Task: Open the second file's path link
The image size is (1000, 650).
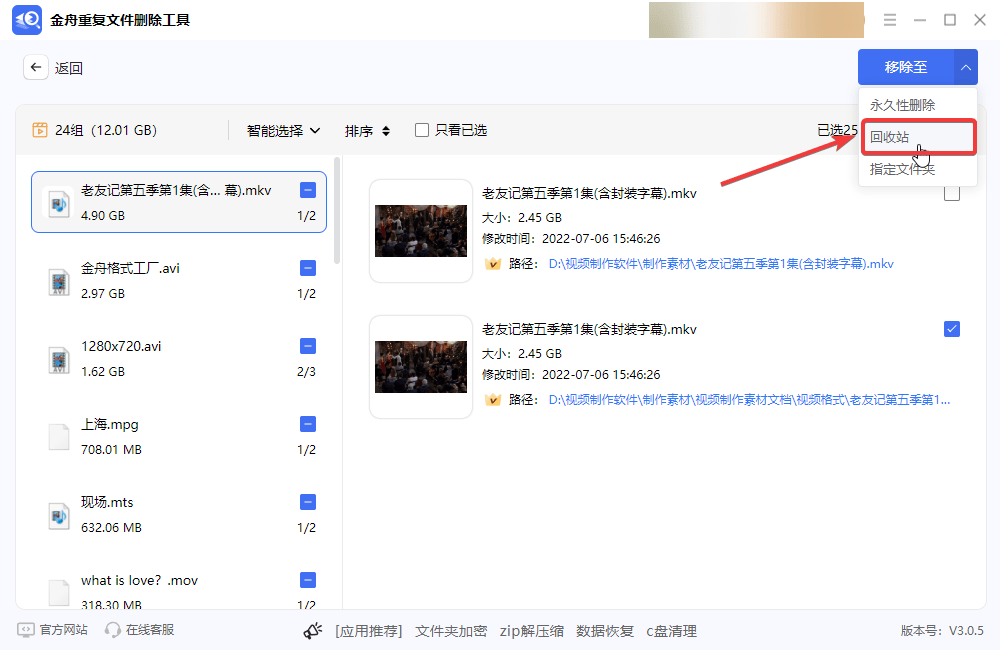Action: point(749,400)
